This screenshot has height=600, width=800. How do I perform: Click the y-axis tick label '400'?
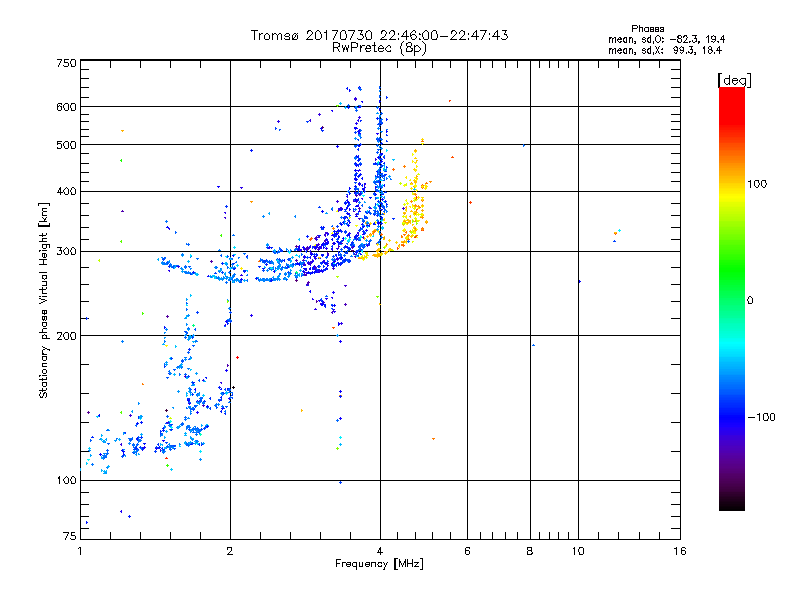[67, 192]
